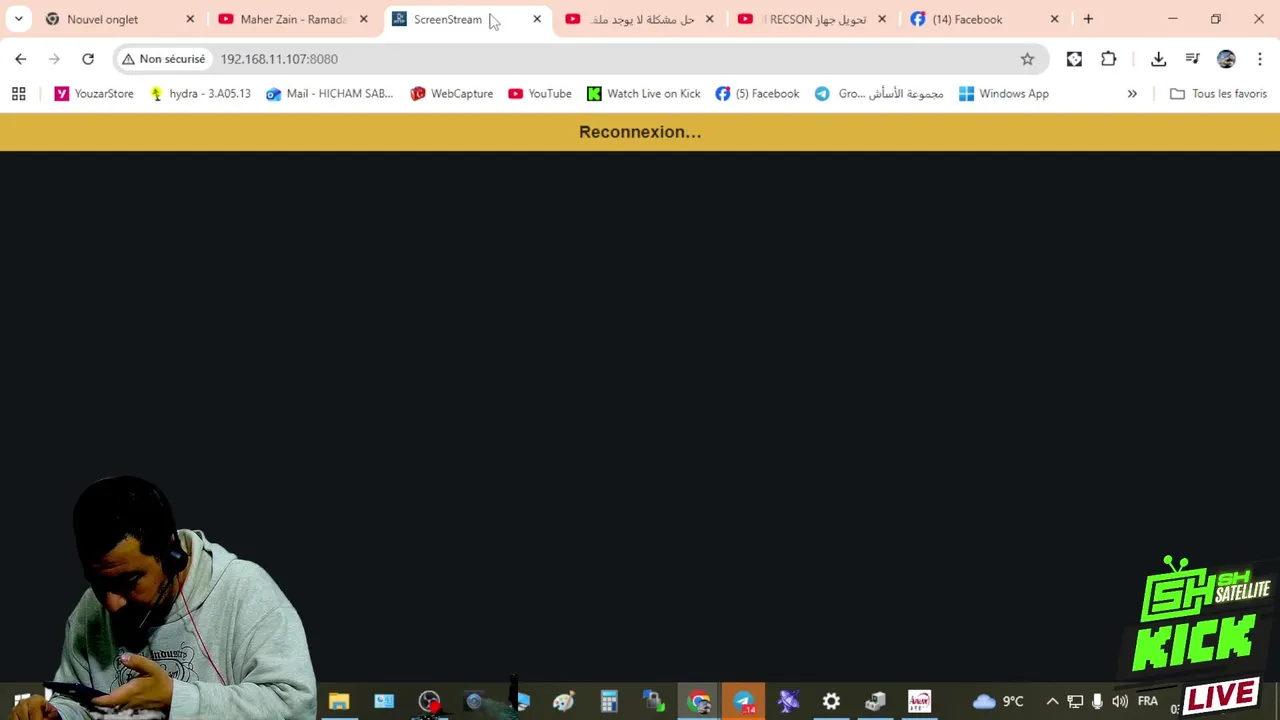Open the satellite dish app in taskbar
The width and height of the screenshot is (1280, 720).
(788, 702)
